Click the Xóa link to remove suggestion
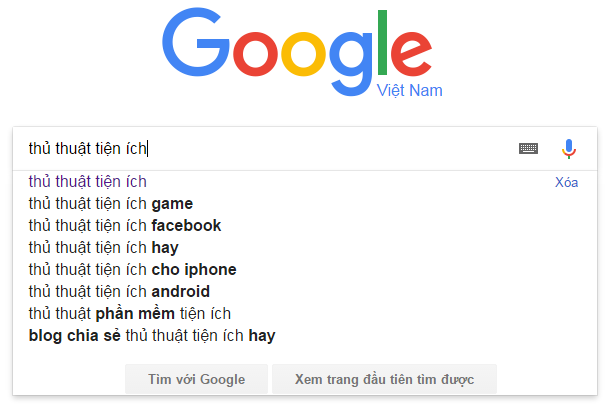This screenshot has width=610, height=408. [566, 183]
